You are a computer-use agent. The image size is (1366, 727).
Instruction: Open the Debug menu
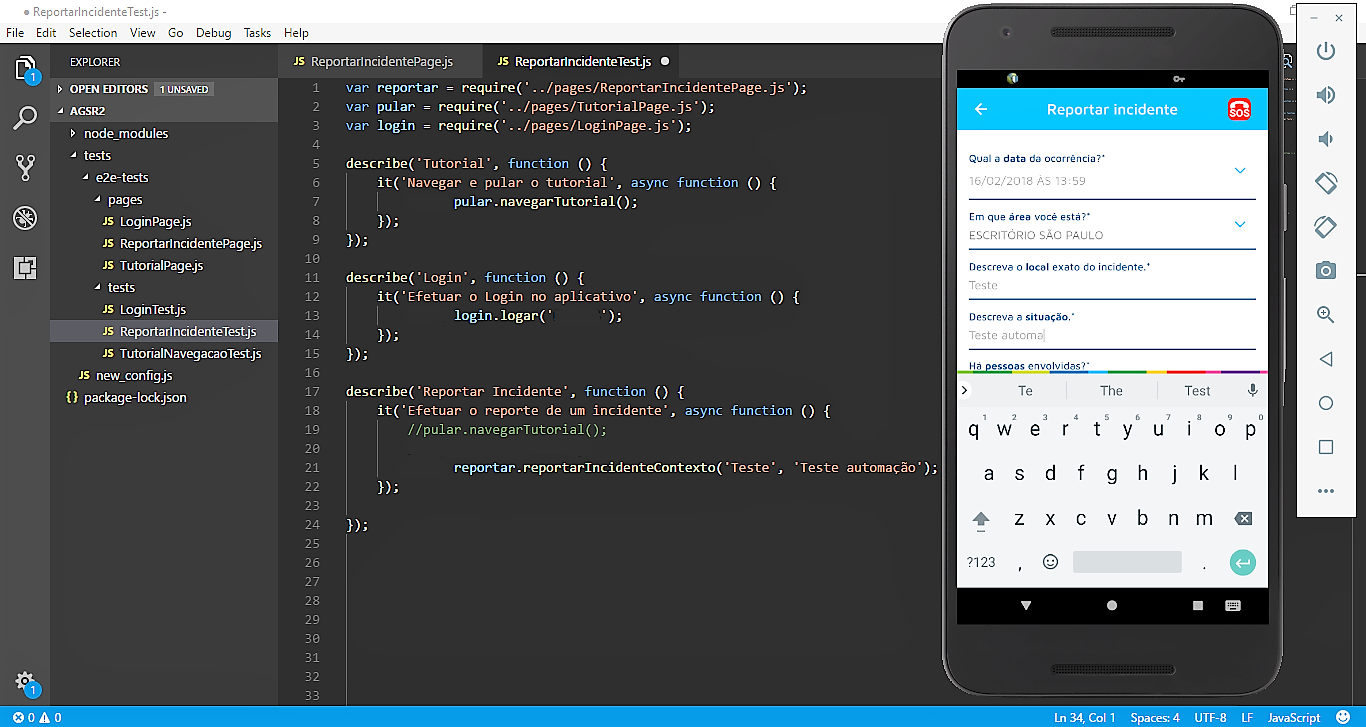click(213, 33)
